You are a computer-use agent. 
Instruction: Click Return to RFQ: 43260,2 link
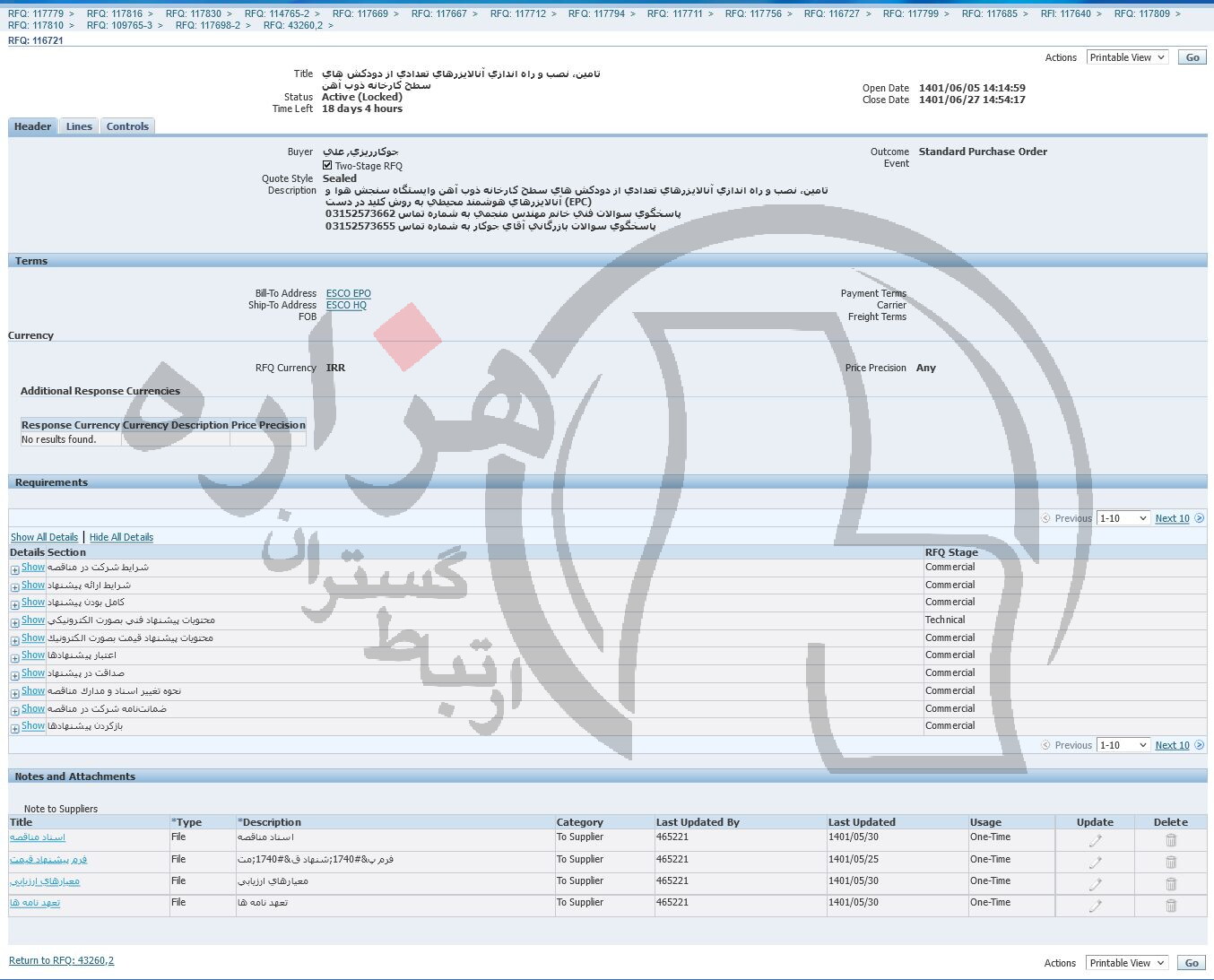(61, 960)
